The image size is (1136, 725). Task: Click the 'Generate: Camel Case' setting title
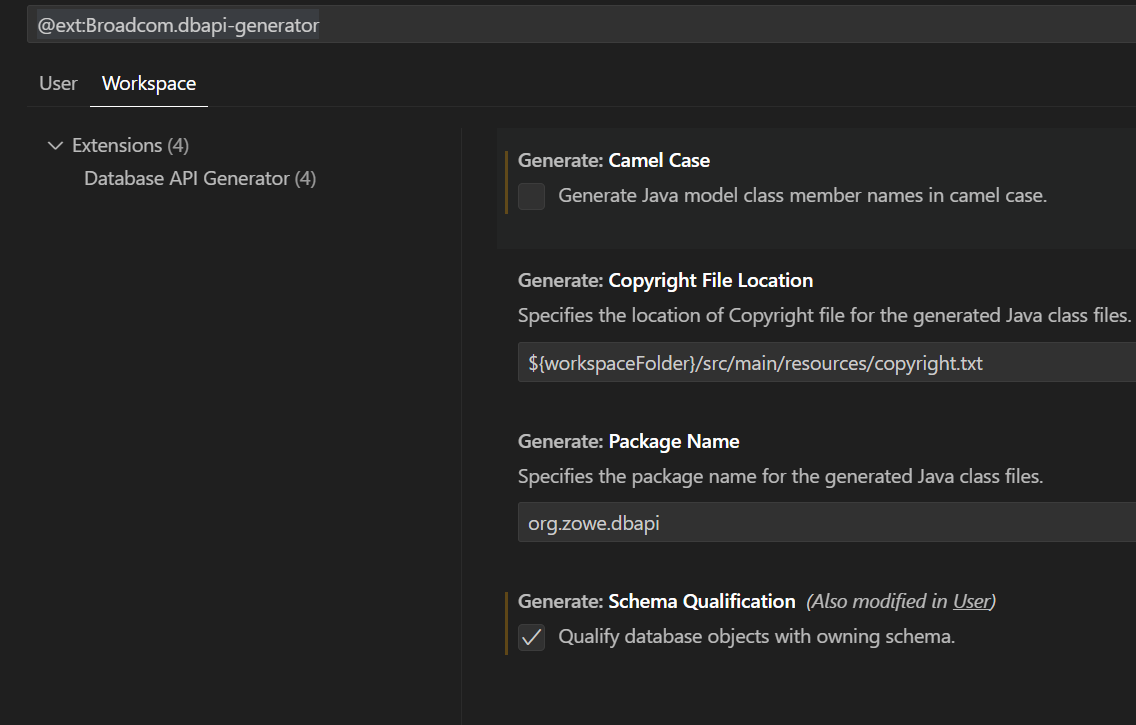(614, 161)
